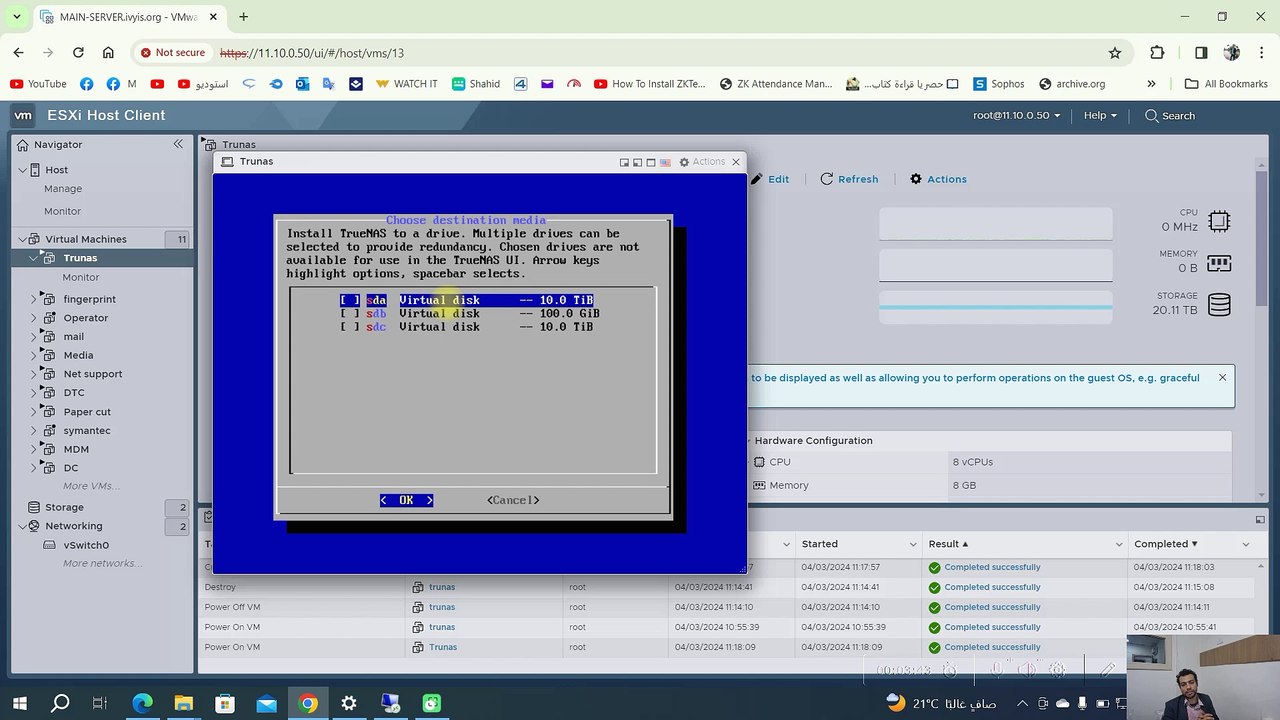Viewport: 1280px width, 720px height.
Task: Select the sdb 100.0 GiB disk checkbox
Action: click(349, 313)
